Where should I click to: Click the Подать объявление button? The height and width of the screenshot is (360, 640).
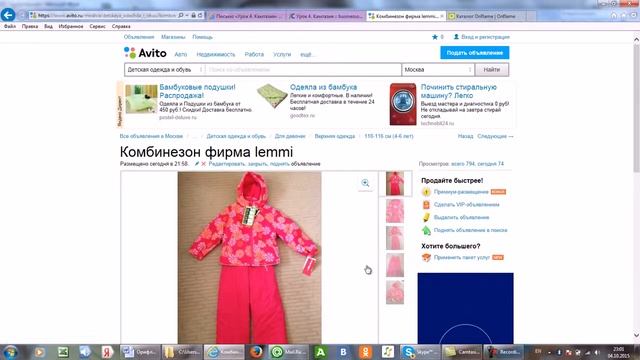[474, 53]
